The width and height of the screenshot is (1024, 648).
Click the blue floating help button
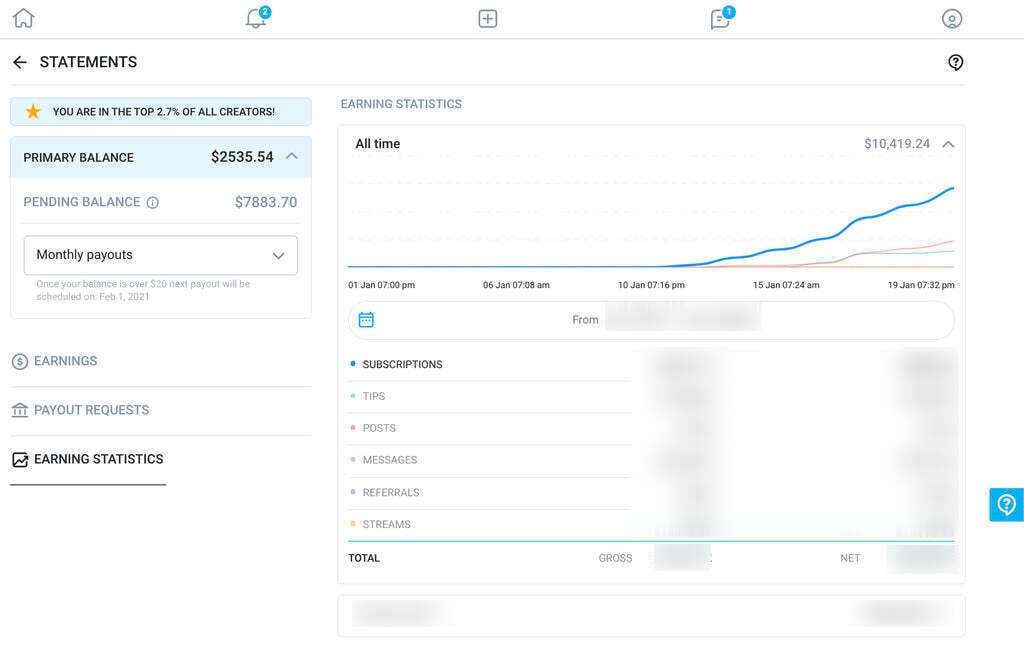(1006, 505)
